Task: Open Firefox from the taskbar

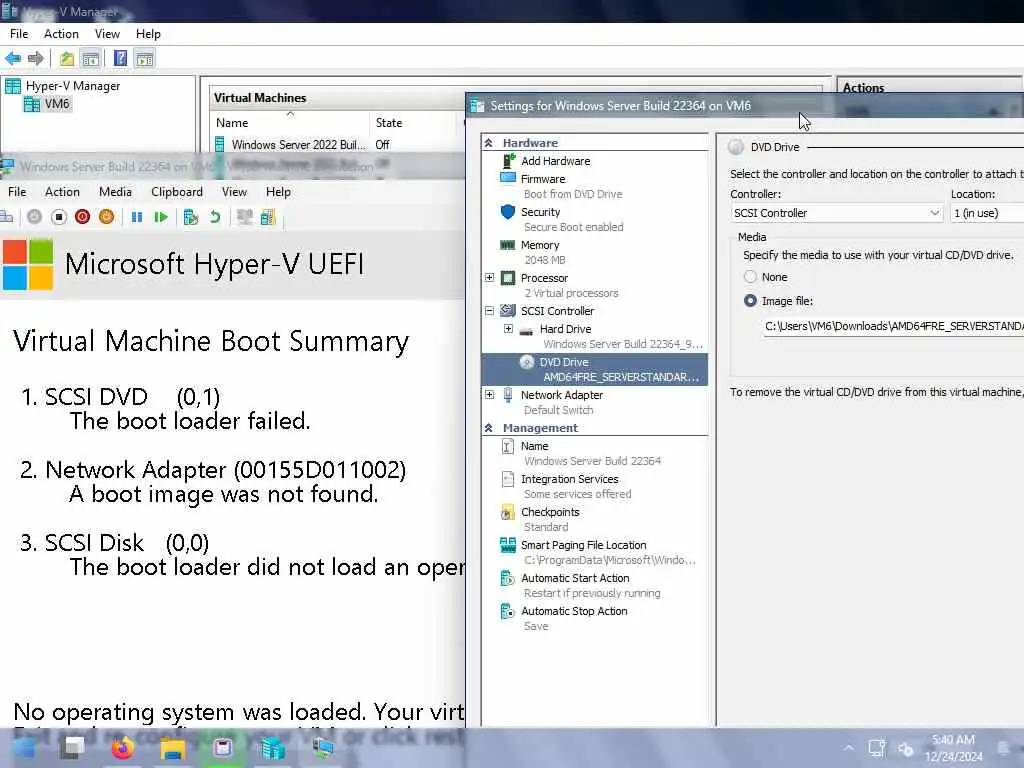Action: pos(122,748)
